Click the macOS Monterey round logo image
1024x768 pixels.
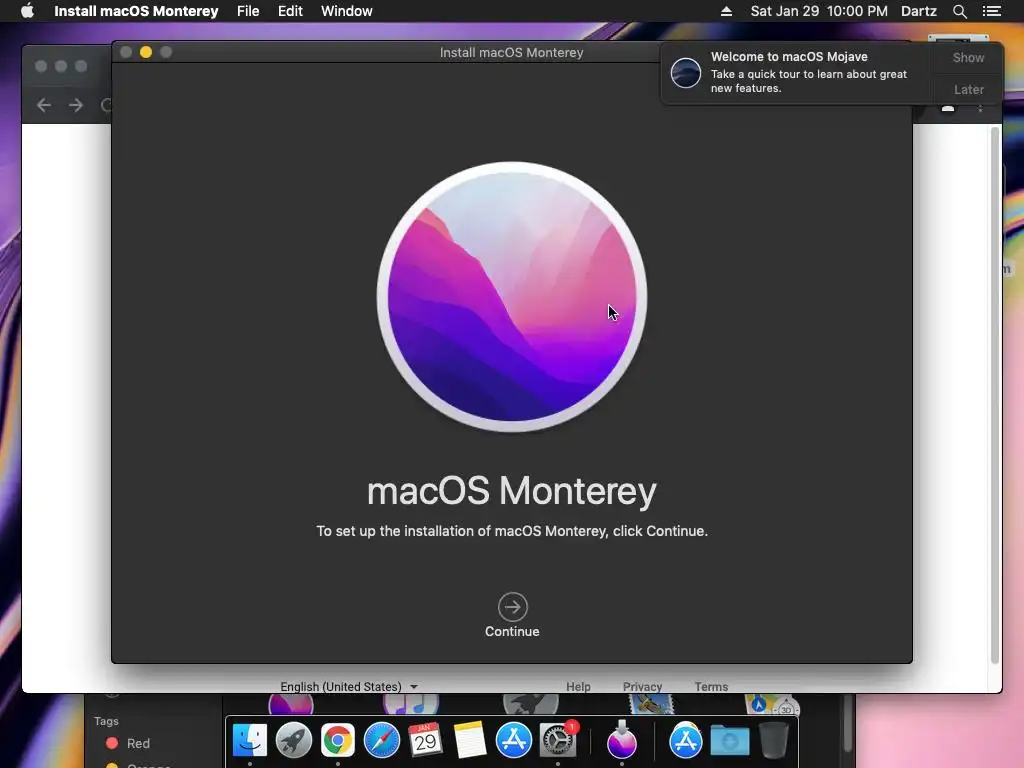[x=512, y=296]
